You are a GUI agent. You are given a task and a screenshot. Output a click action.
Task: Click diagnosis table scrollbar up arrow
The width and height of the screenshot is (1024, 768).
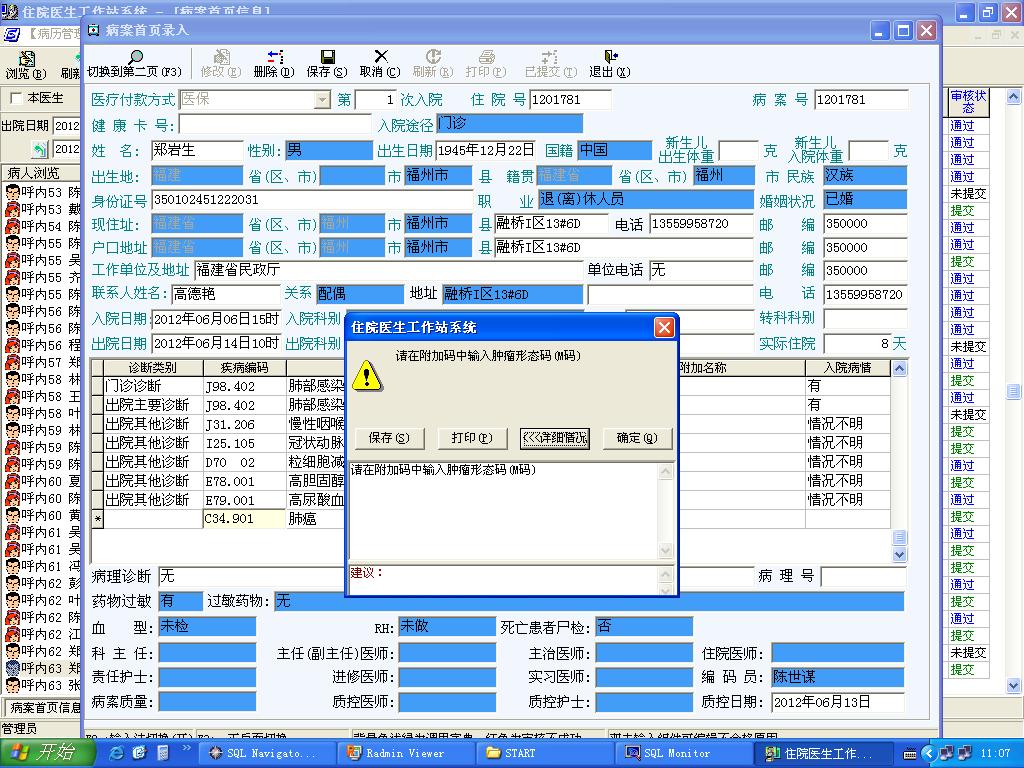tap(899, 368)
